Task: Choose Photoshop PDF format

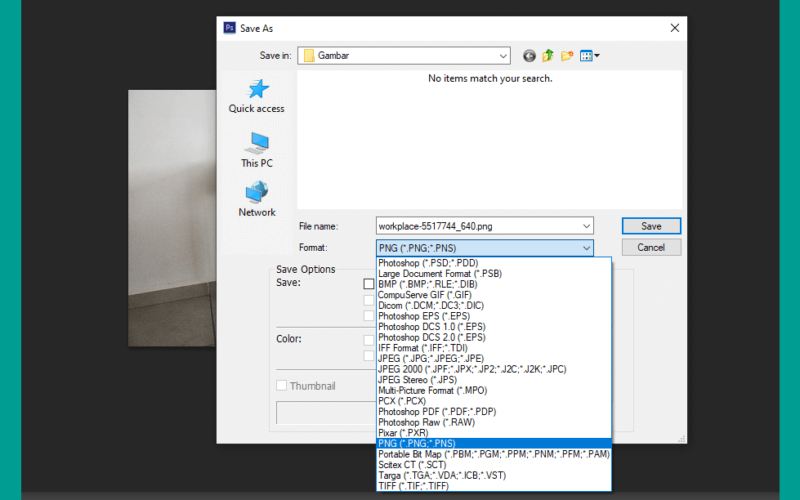Action: (x=493, y=412)
